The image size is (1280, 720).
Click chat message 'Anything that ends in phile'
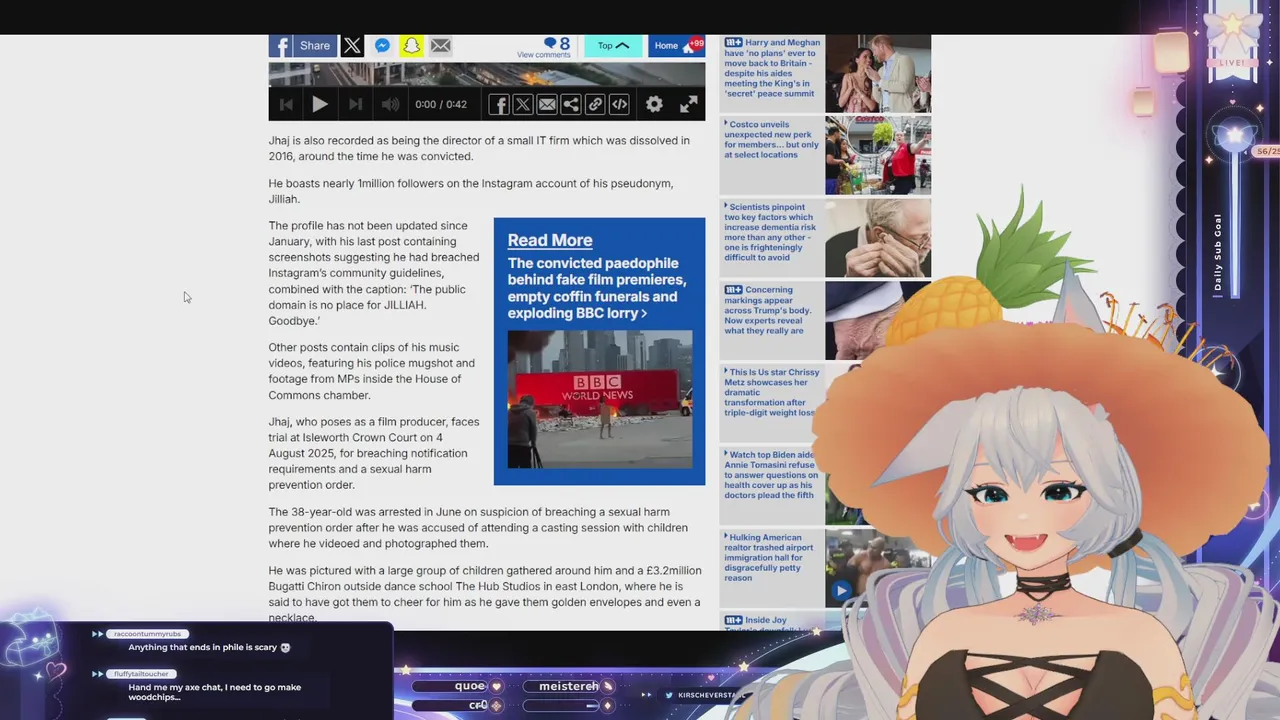(x=209, y=647)
